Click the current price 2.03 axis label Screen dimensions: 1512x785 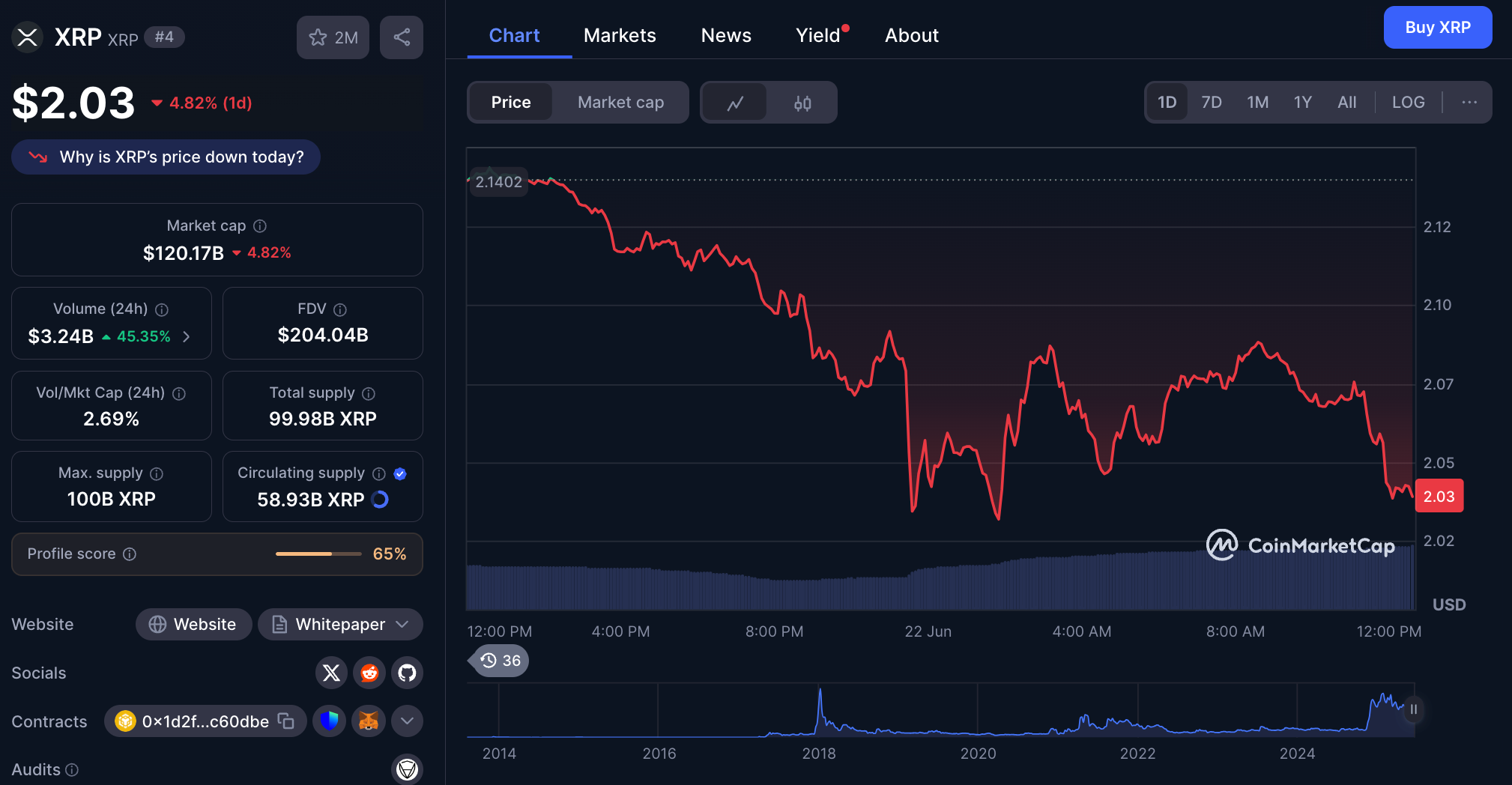pos(1439,497)
